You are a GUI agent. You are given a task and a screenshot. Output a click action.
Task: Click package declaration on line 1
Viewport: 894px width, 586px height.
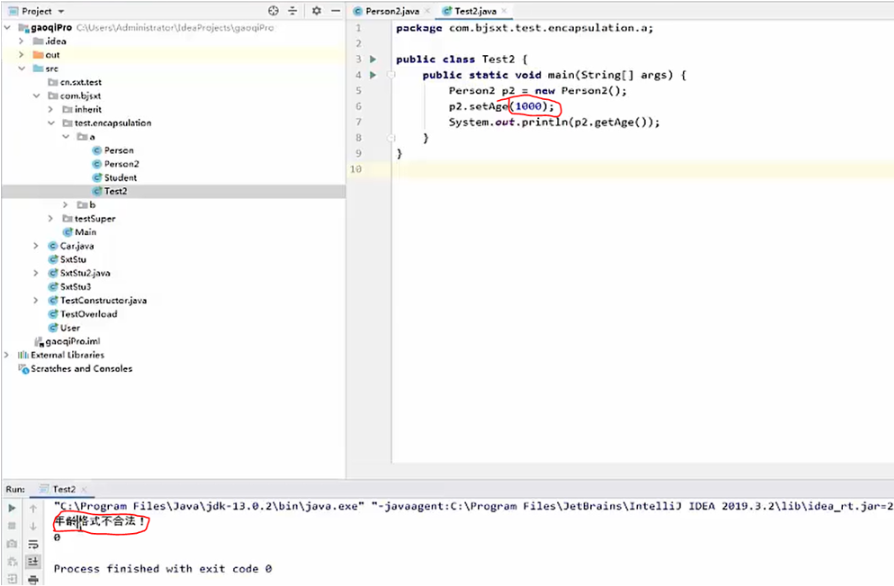click(525, 28)
